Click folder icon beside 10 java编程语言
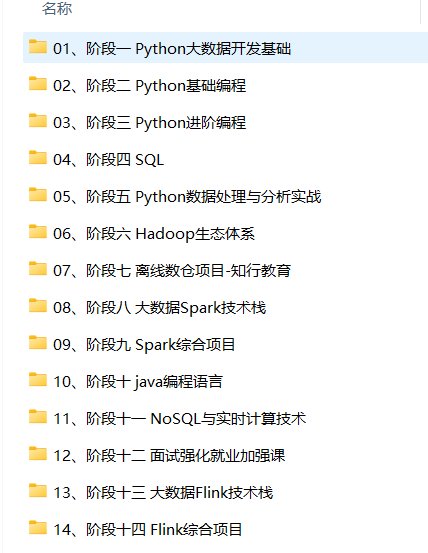The height and width of the screenshot is (553, 428). pyautogui.click(x=37, y=380)
